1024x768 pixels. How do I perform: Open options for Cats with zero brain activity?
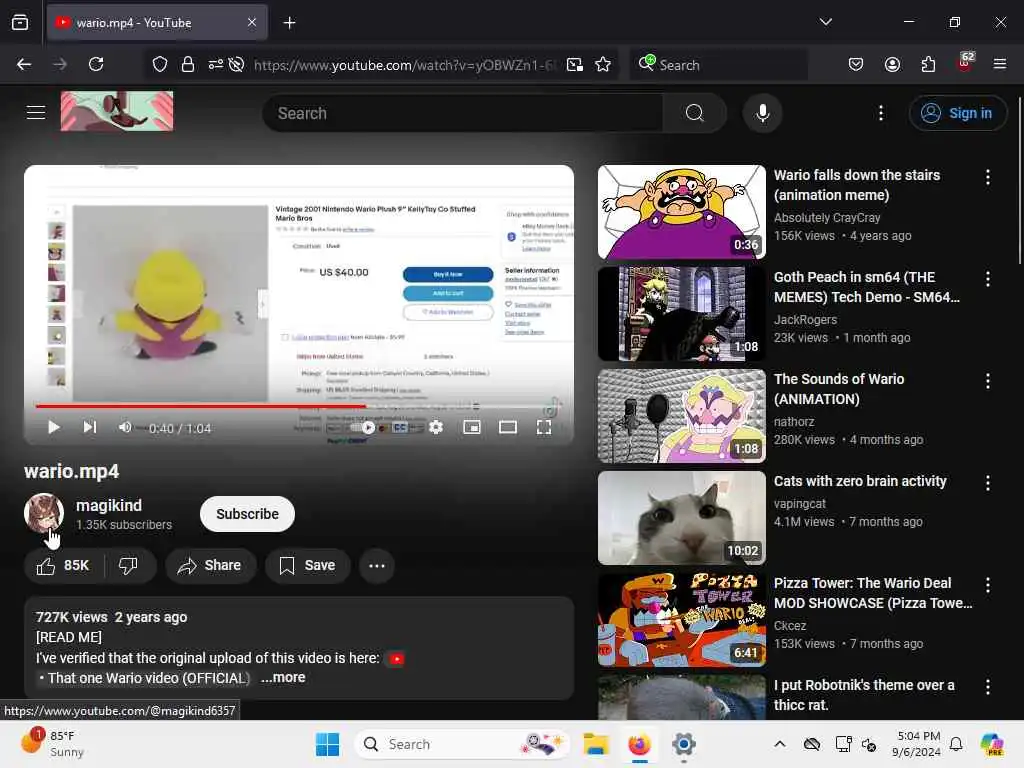987,483
